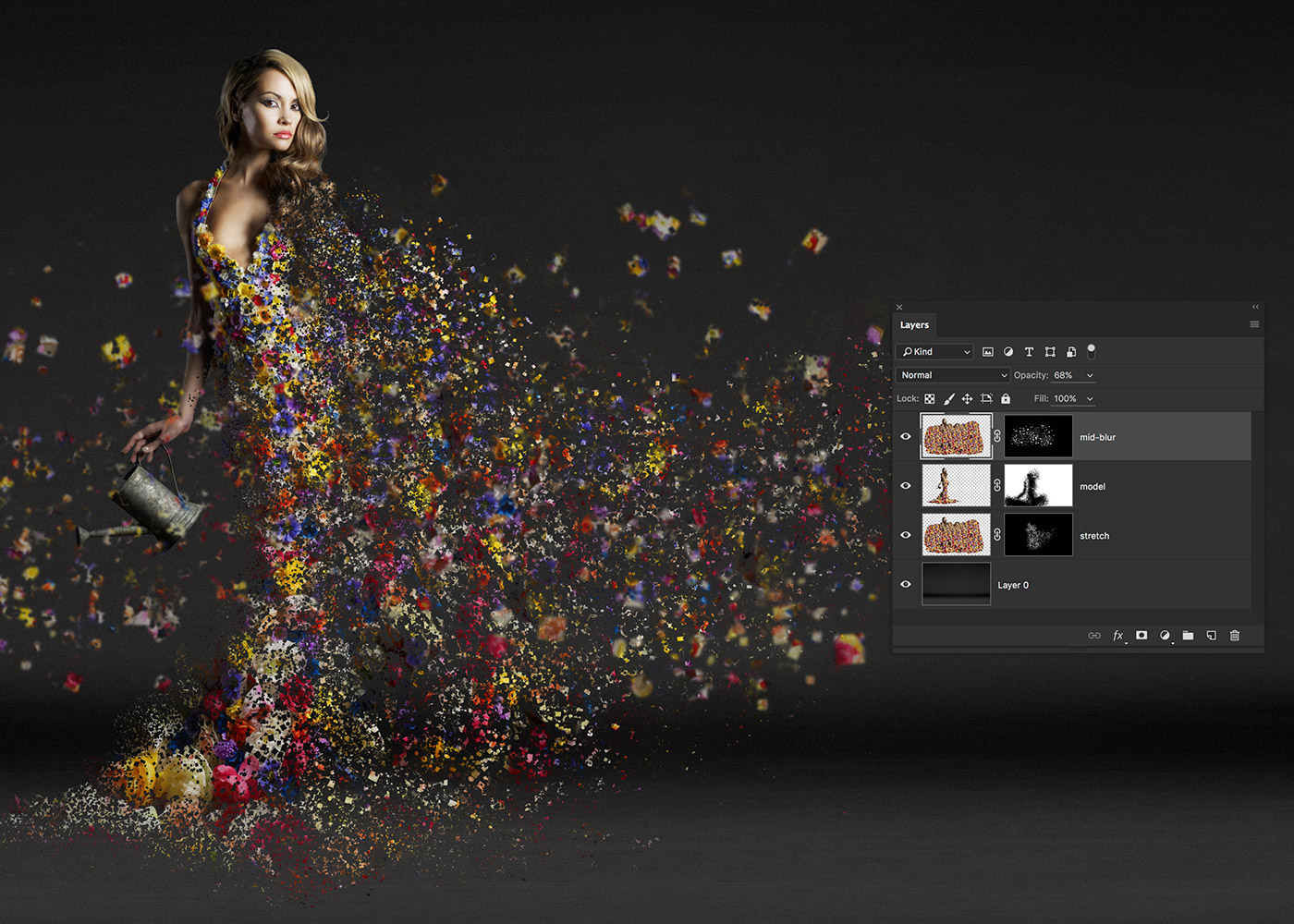Select the model layer mask thumbnail
Viewport: 1294px width, 924px height.
1038,486
